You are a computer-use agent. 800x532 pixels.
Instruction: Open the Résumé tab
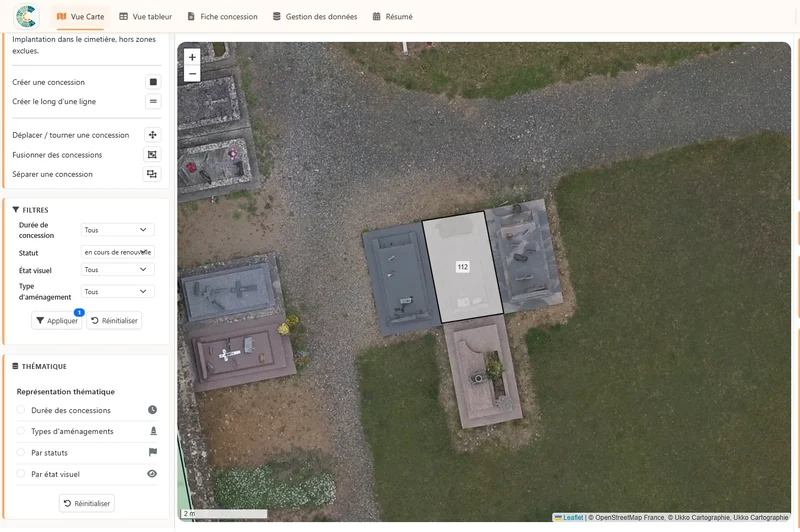coord(392,16)
